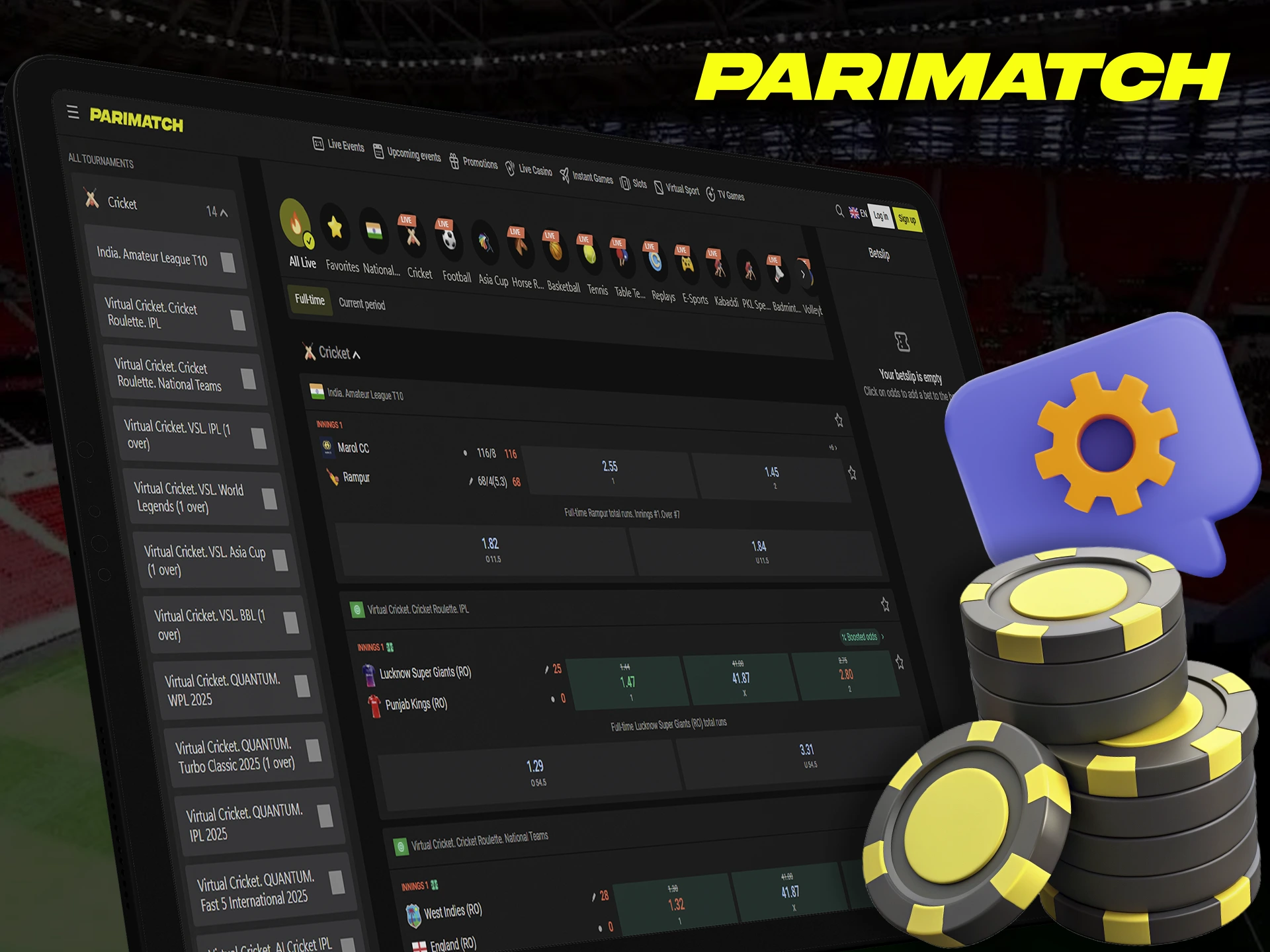Collapse the Cricket section heading in the events feed

click(356, 354)
